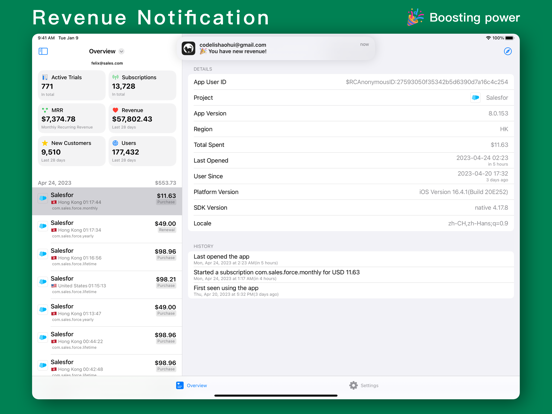This screenshot has width=552, height=414.
Task: Select the Salesfor $98.21 United States transaction
Action: point(107,284)
